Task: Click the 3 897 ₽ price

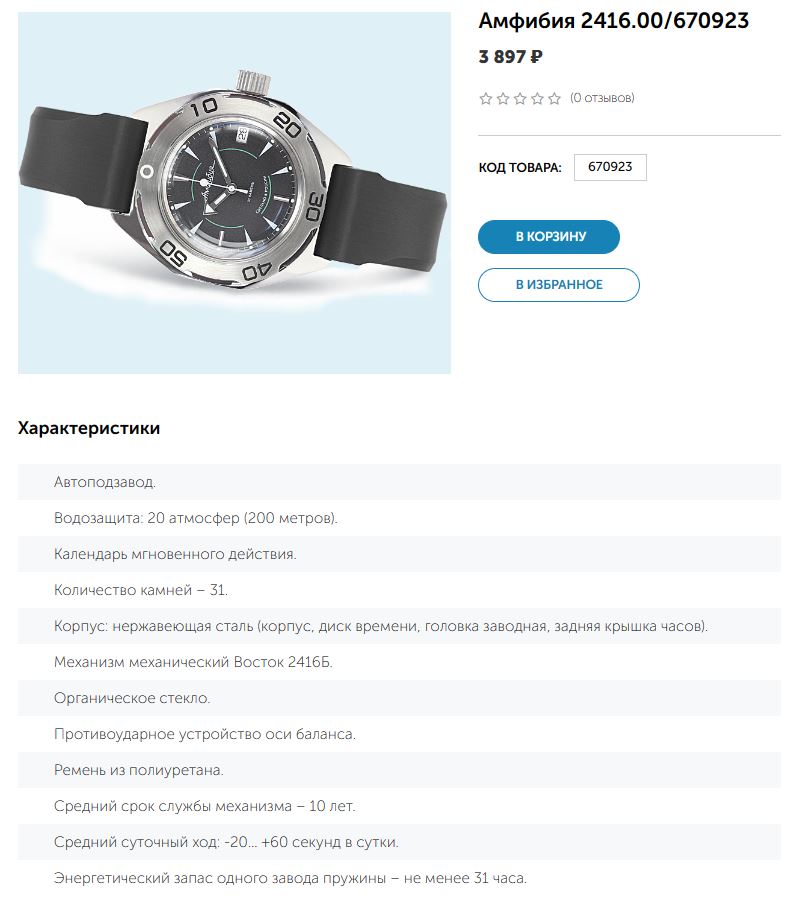Action: click(x=511, y=57)
